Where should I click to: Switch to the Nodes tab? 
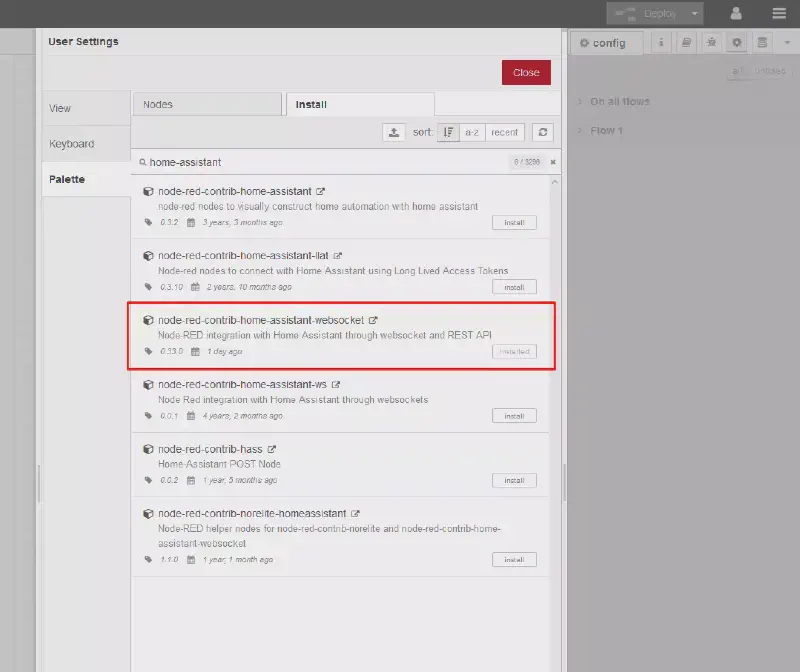click(x=207, y=104)
